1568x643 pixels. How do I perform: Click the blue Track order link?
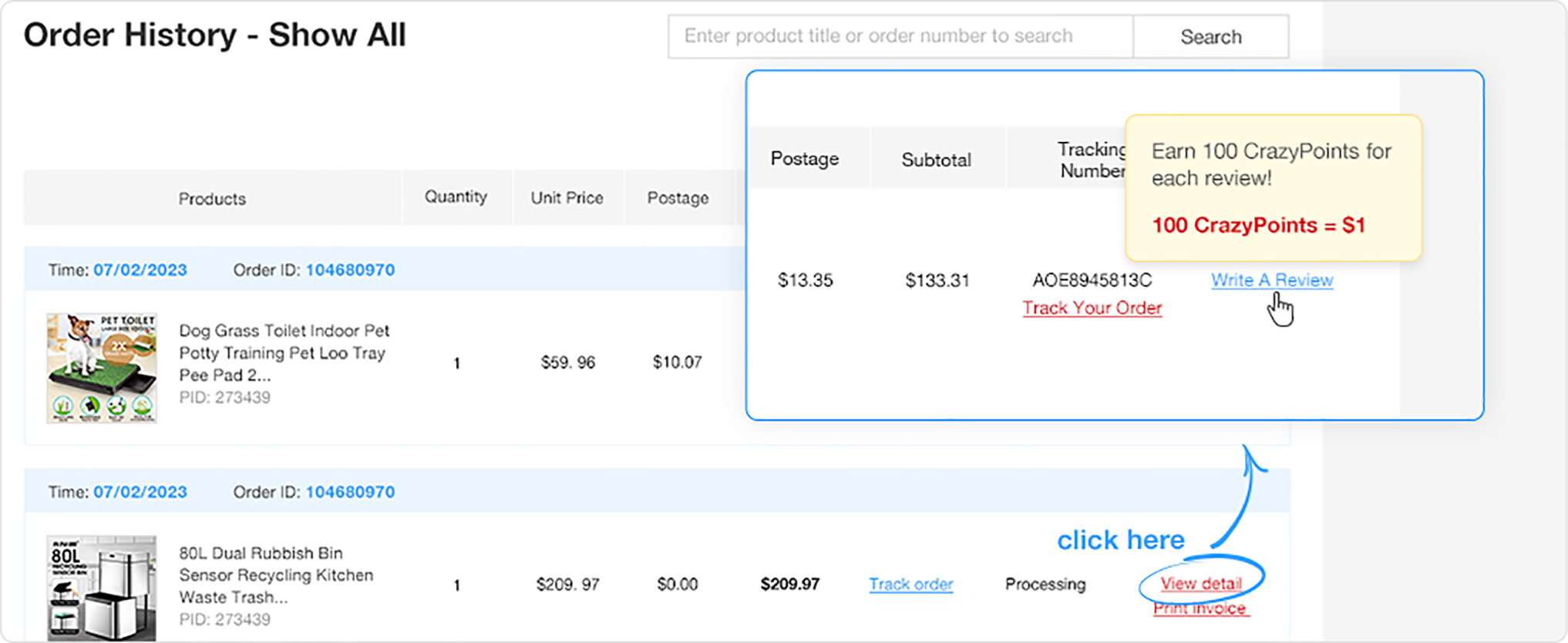coord(911,584)
